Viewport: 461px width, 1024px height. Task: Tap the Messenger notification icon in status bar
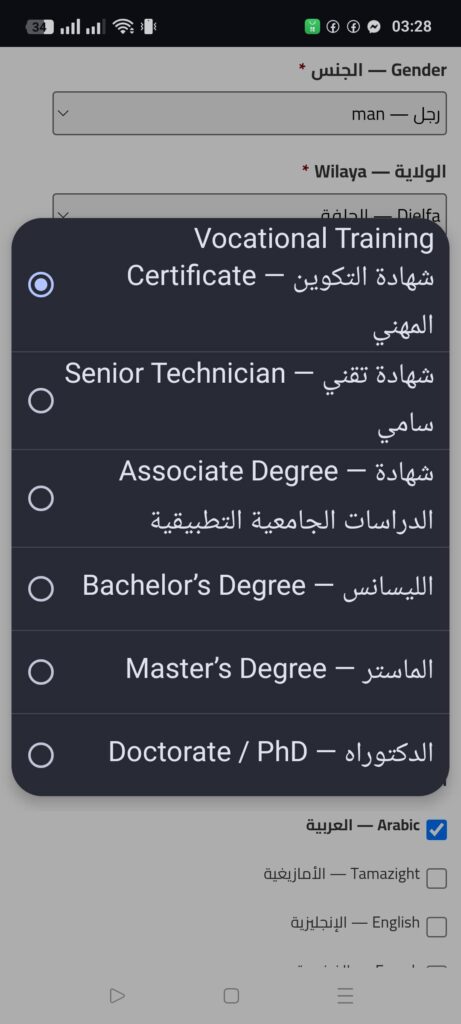[374, 27]
